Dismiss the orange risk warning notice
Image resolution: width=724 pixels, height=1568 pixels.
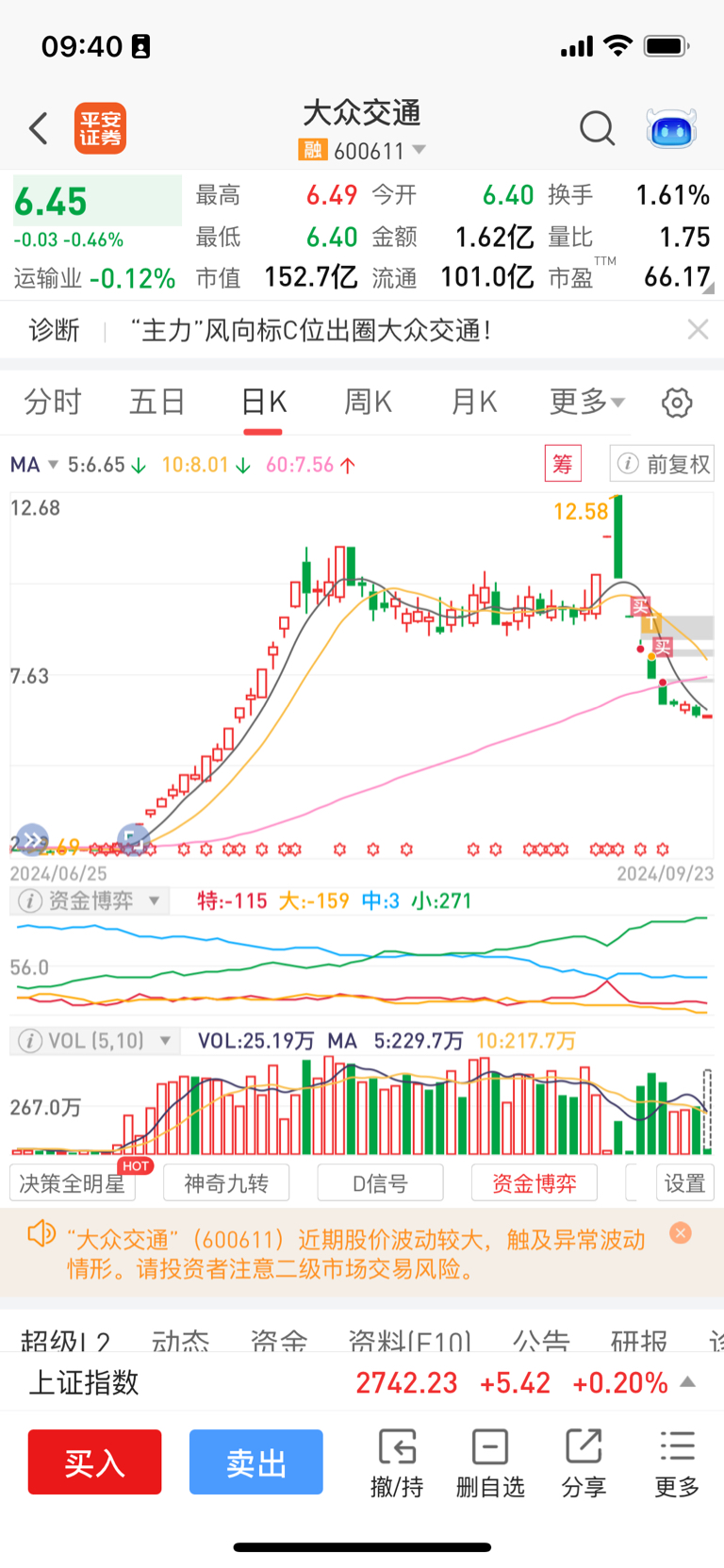(681, 1232)
